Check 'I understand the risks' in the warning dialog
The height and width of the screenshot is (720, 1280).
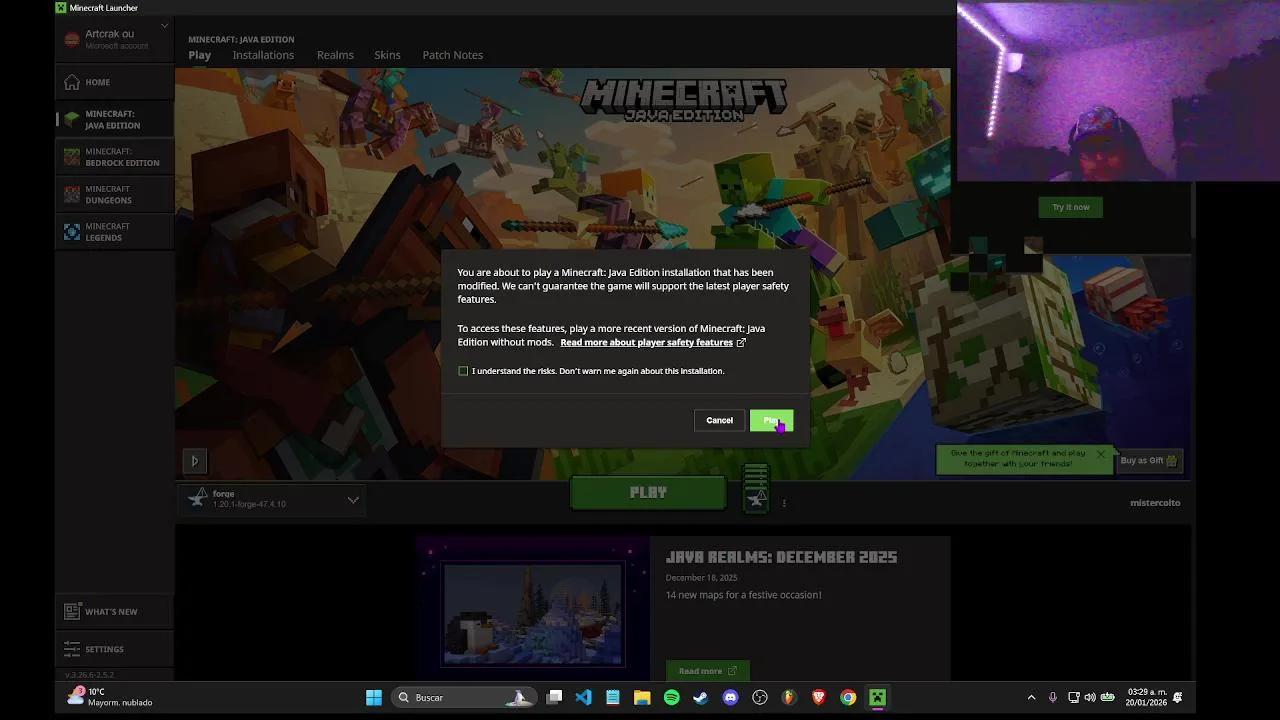(463, 370)
